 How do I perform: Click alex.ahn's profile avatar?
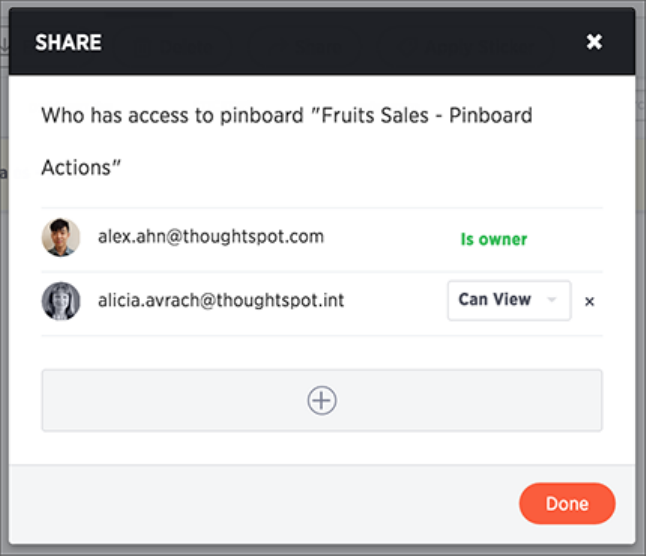(x=61, y=238)
